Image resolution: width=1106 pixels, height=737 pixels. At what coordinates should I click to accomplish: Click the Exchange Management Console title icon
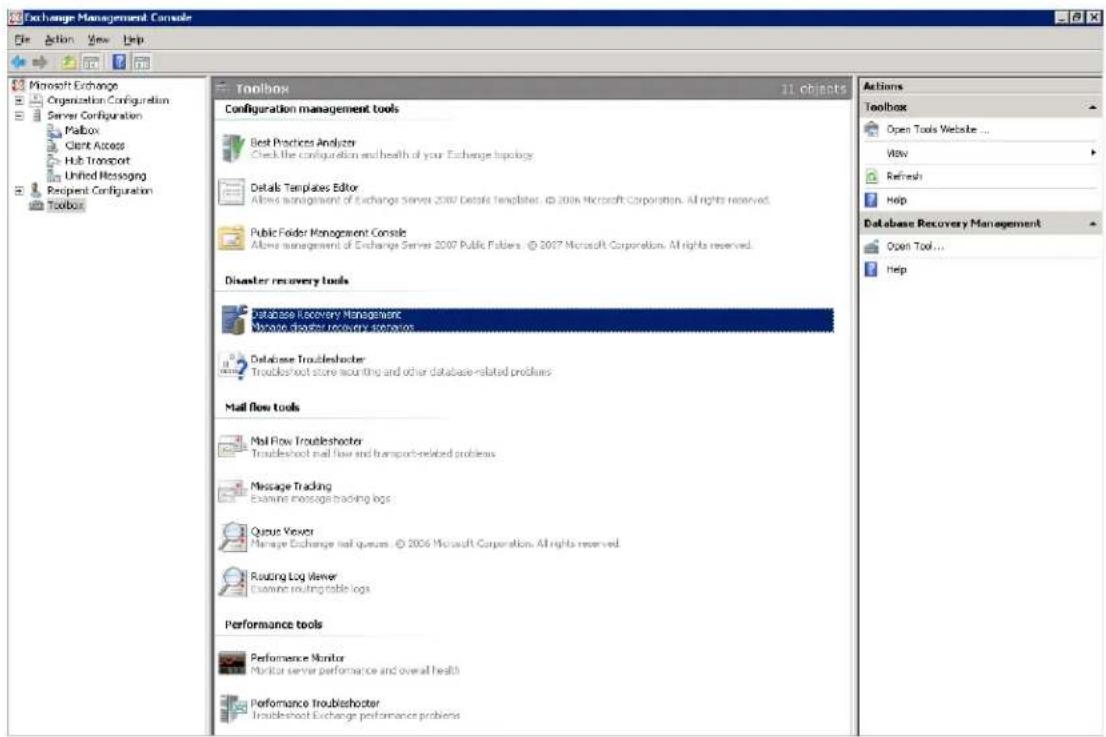click(x=16, y=18)
